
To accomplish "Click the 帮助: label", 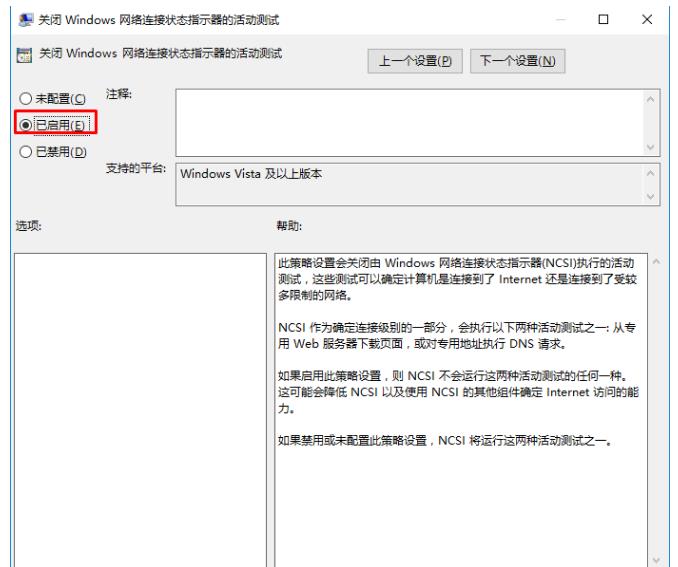I will (289, 226).
